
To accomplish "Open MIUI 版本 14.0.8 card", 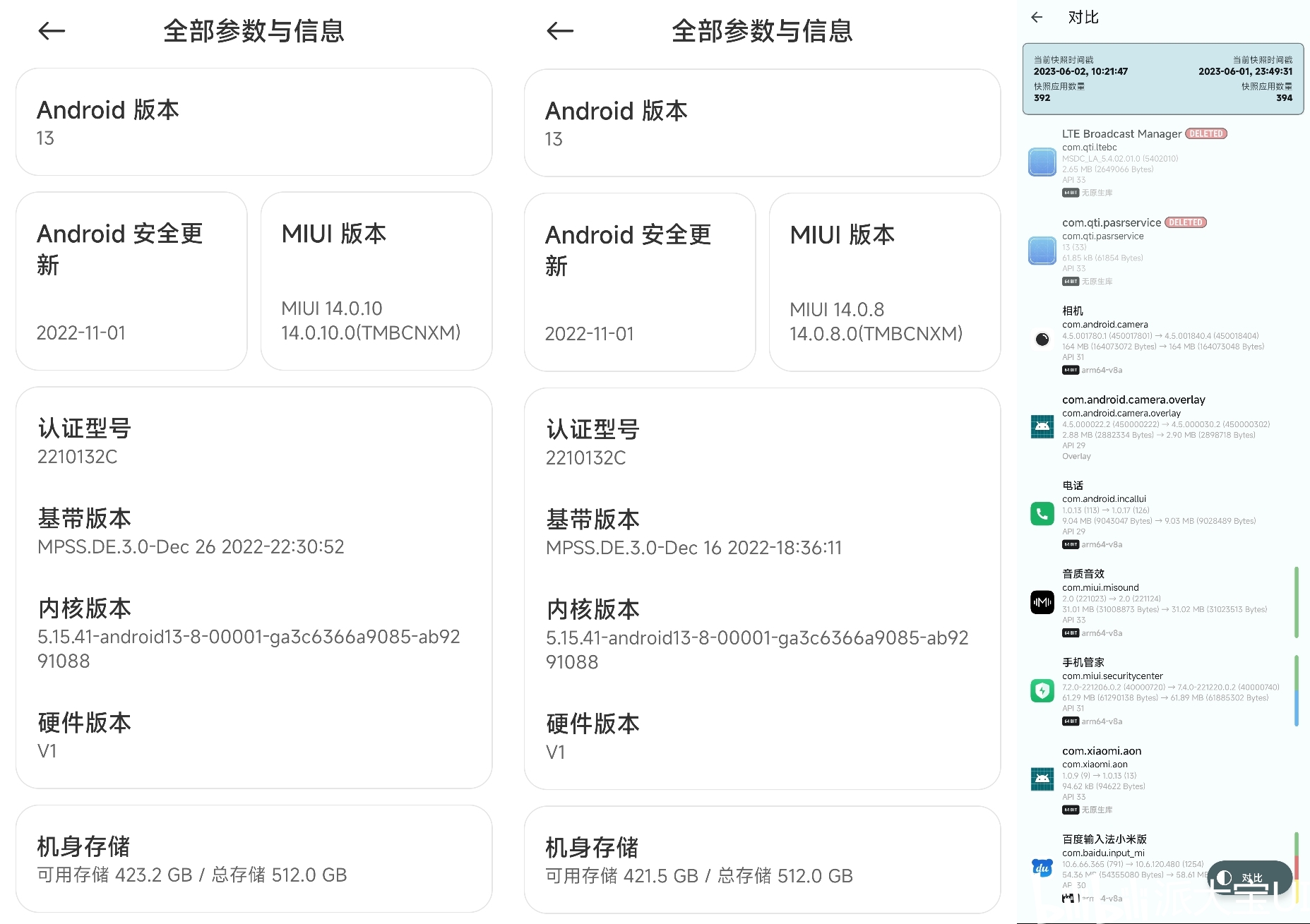I will 885,282.
